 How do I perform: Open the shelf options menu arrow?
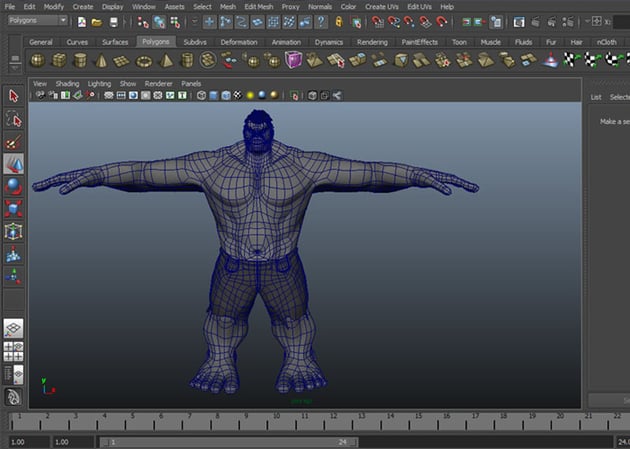point(15,68)
